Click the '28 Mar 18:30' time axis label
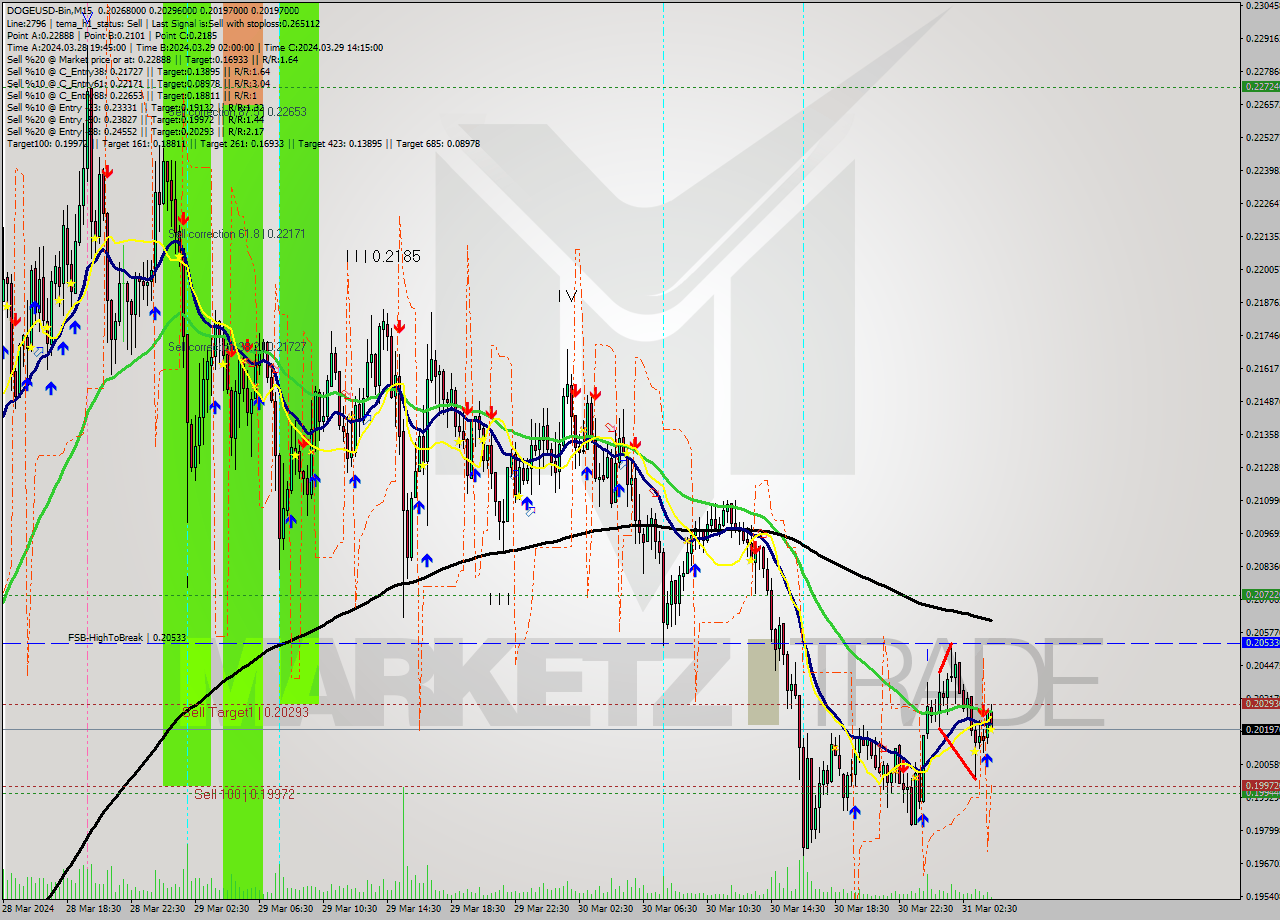Viewport: 1280px width, 920px height. (94, 909)
